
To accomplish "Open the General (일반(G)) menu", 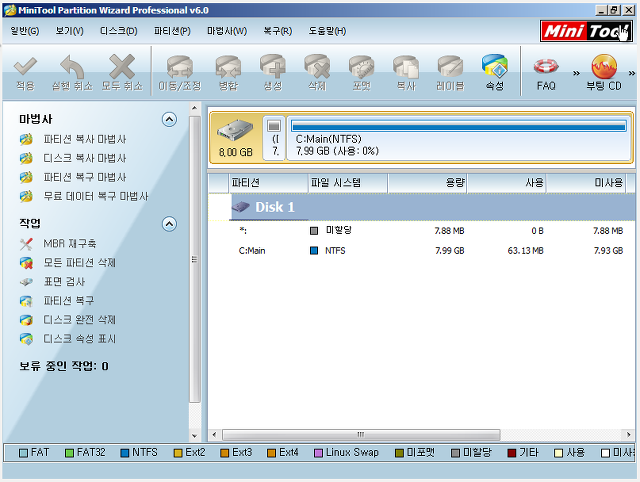I will 25,31.
